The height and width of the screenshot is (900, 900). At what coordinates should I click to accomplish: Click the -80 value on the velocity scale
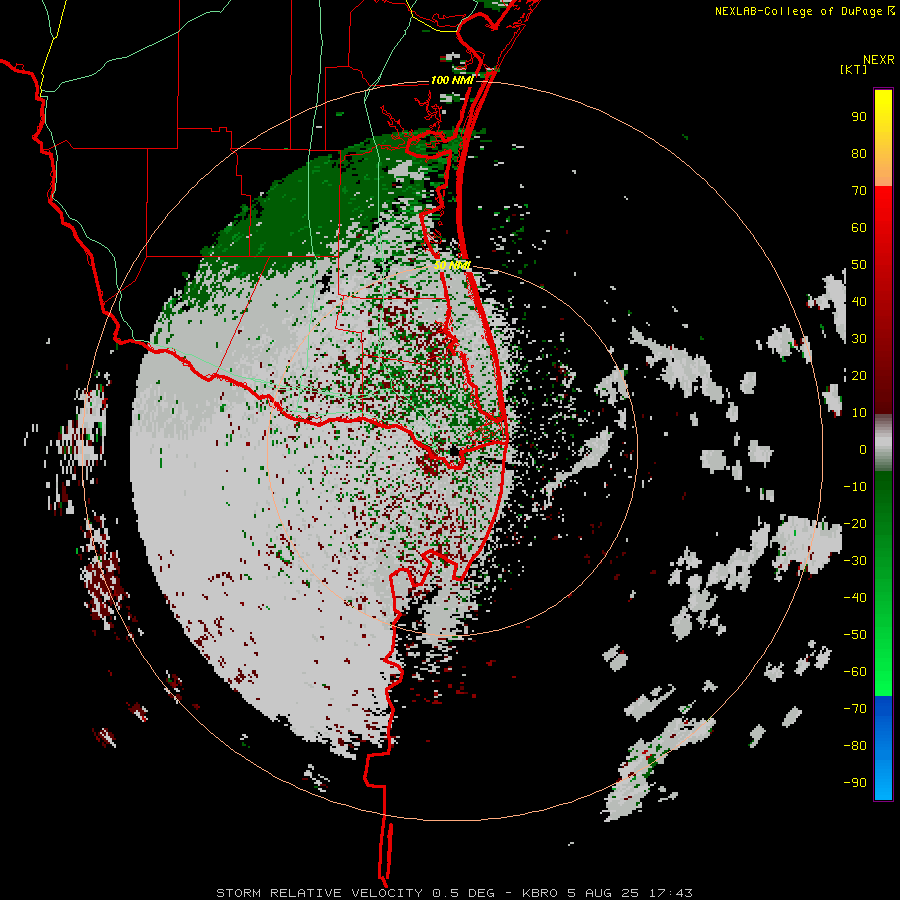[x=855, y=746]
